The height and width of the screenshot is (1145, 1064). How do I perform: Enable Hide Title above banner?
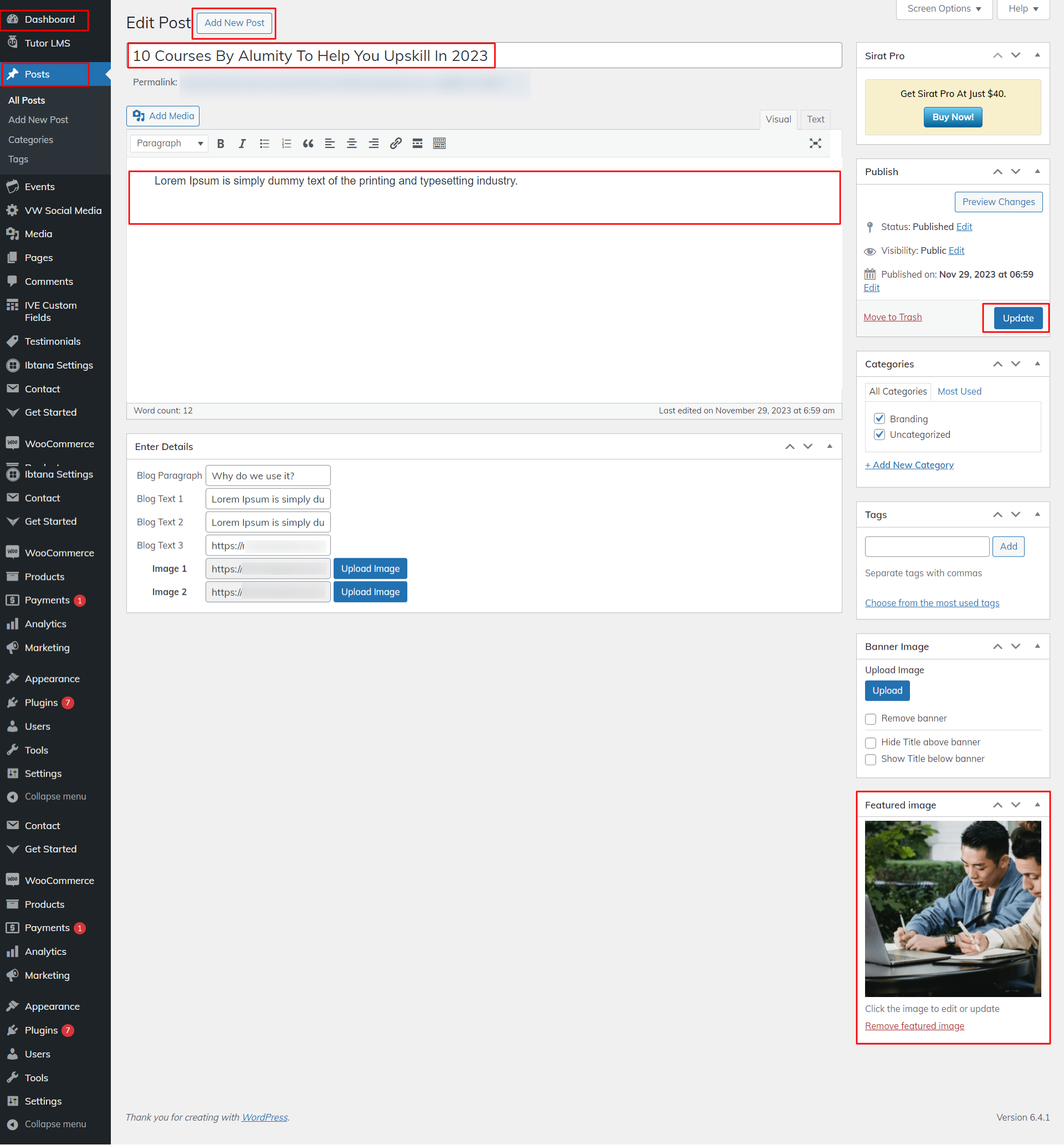click(x=871, y=743)
